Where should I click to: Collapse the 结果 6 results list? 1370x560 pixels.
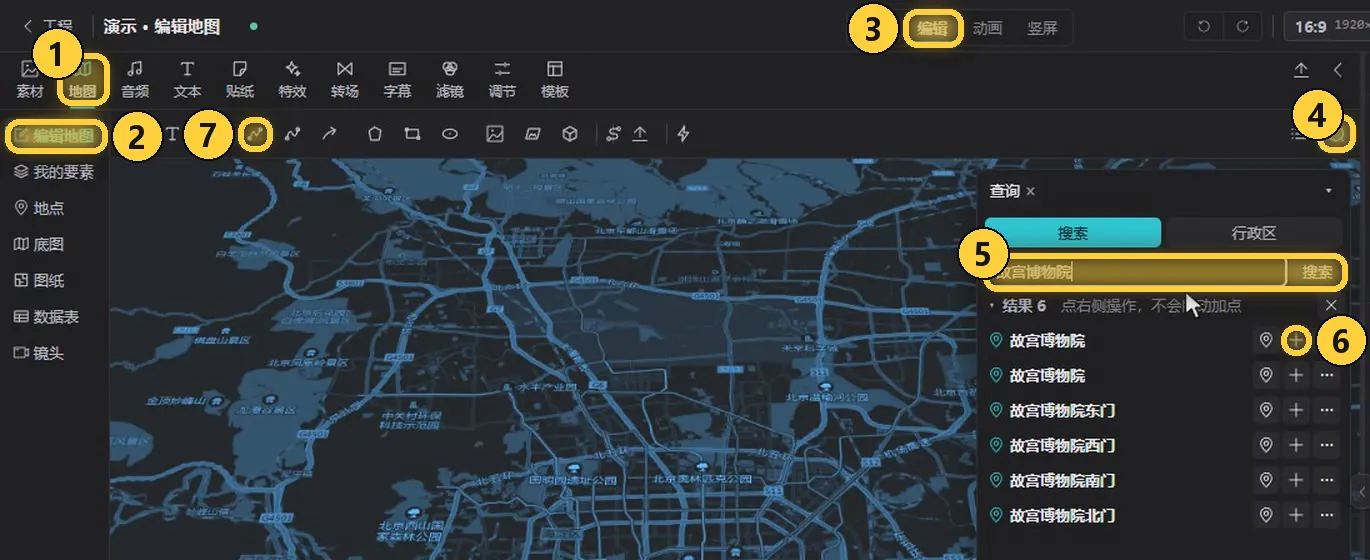pyautogui.click(x=992, y=306)
